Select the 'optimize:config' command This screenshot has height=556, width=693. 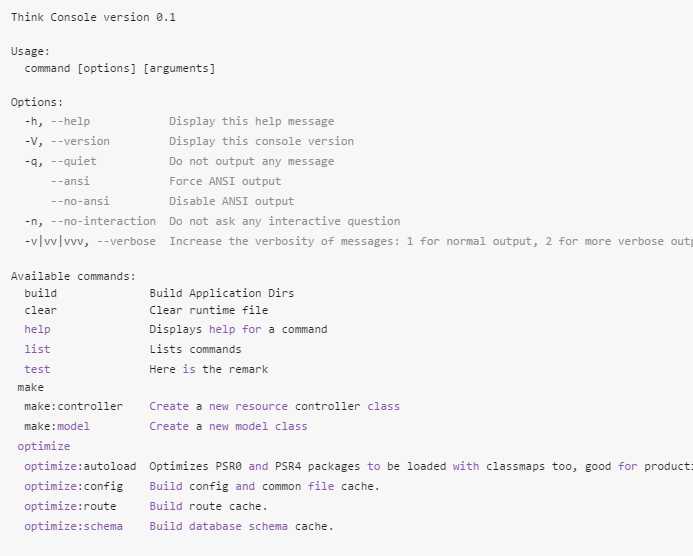(x=74, y=486)
